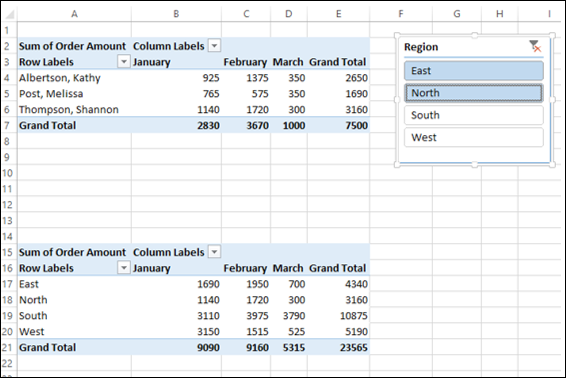Select column H header

[500, 14]
